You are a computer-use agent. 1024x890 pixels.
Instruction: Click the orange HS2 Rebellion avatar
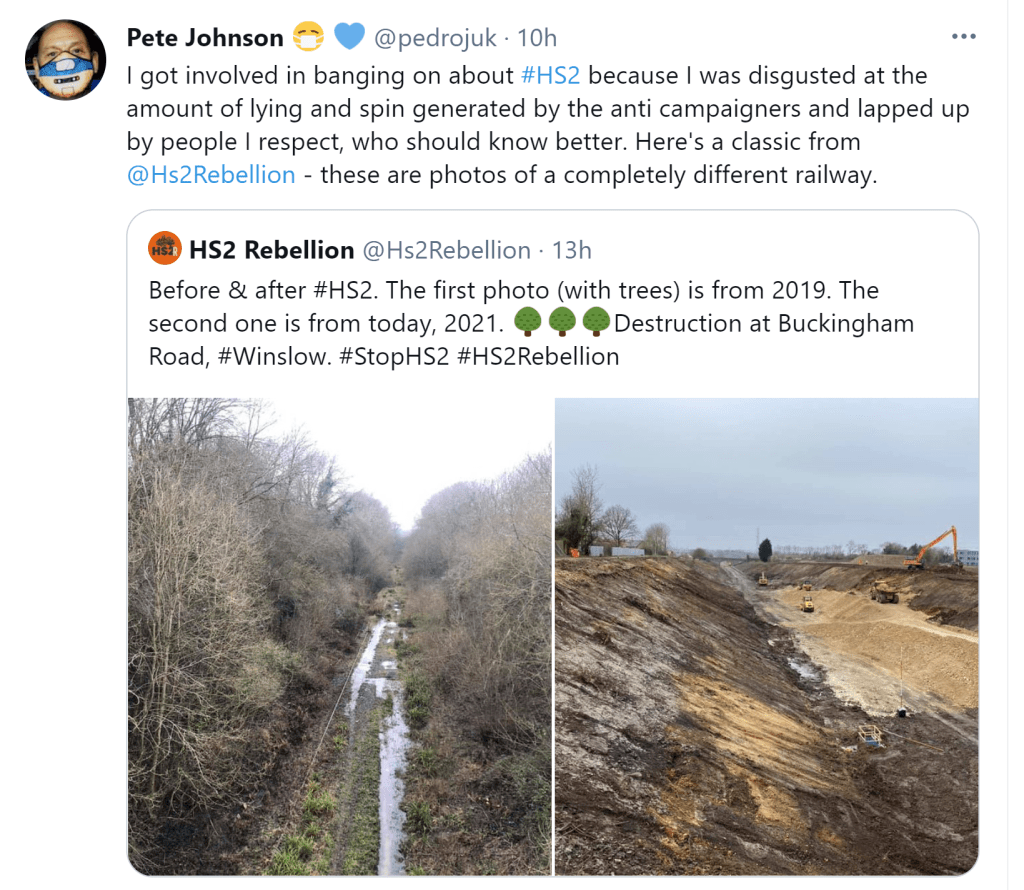click(164, 249)
